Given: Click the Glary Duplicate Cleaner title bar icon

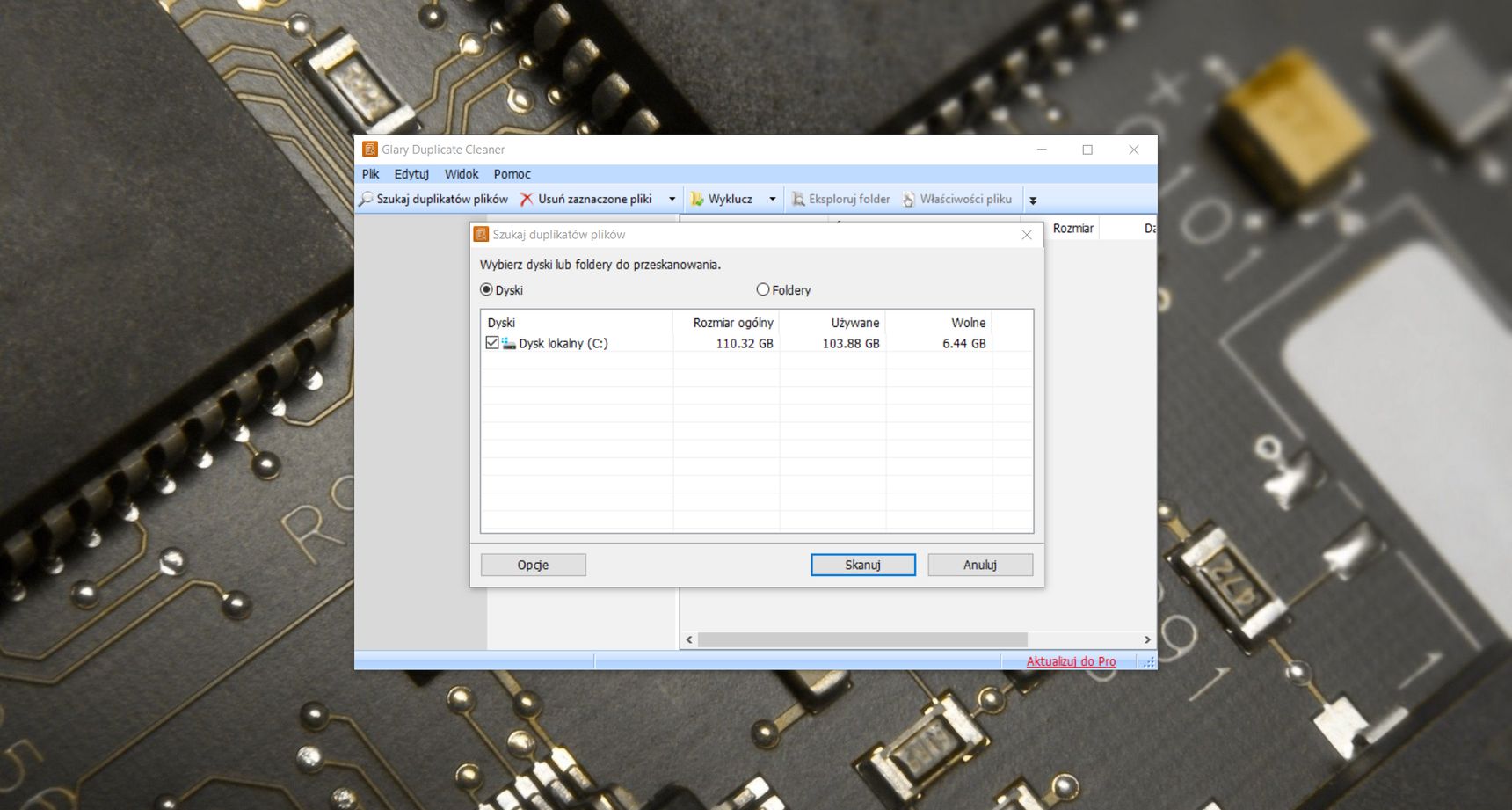Looking at the screenshot, I should tap(370, 150).
